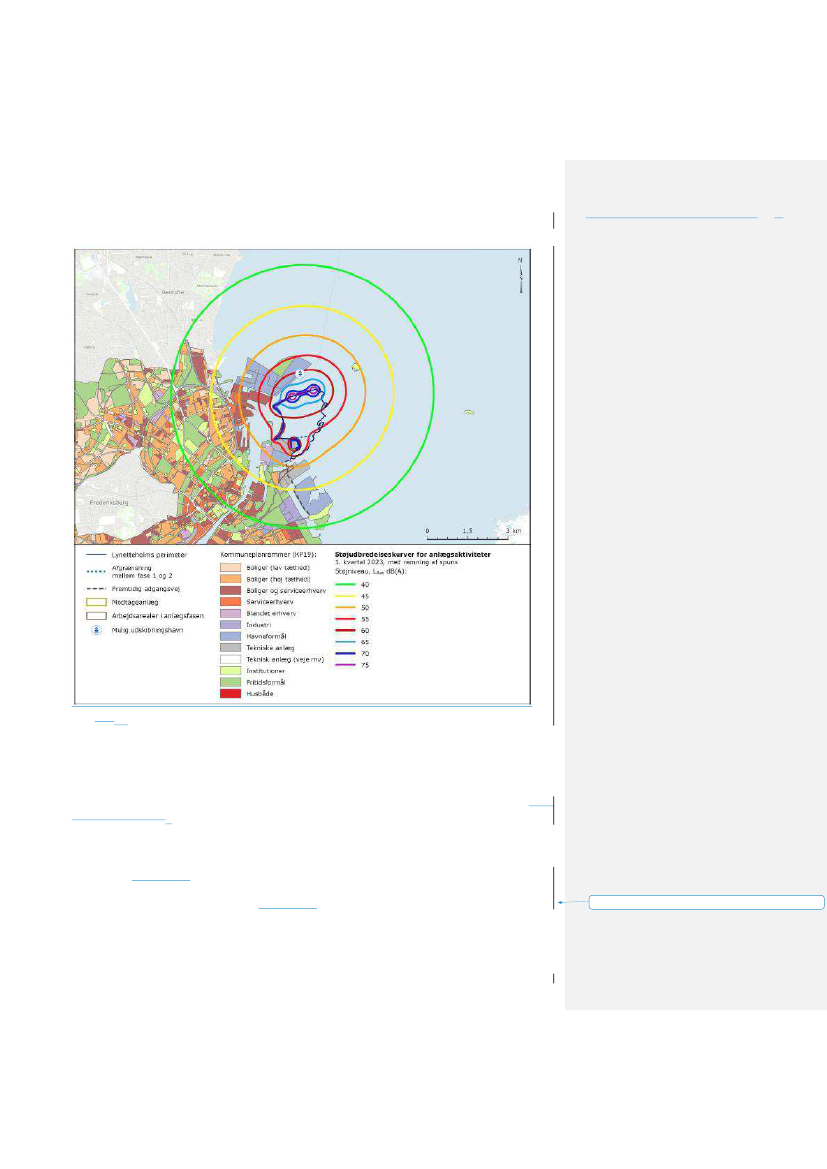Click the 'Teknisk anlæg (veje mv)' legend label
827x1169 pixels.
(285, 660)
